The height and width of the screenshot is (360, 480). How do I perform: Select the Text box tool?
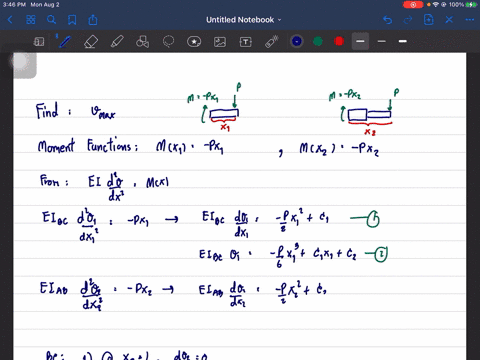pyautogui.click(x=246, y=42)
